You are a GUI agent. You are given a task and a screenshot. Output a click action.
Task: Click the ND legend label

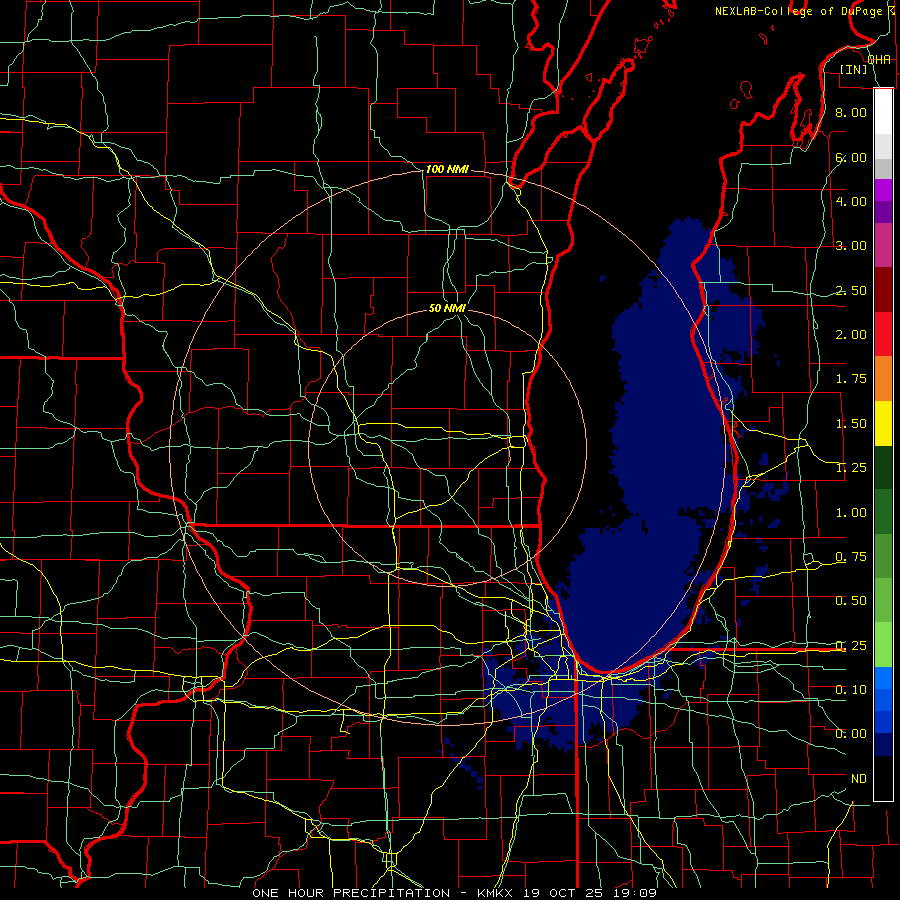pos(859,779)
